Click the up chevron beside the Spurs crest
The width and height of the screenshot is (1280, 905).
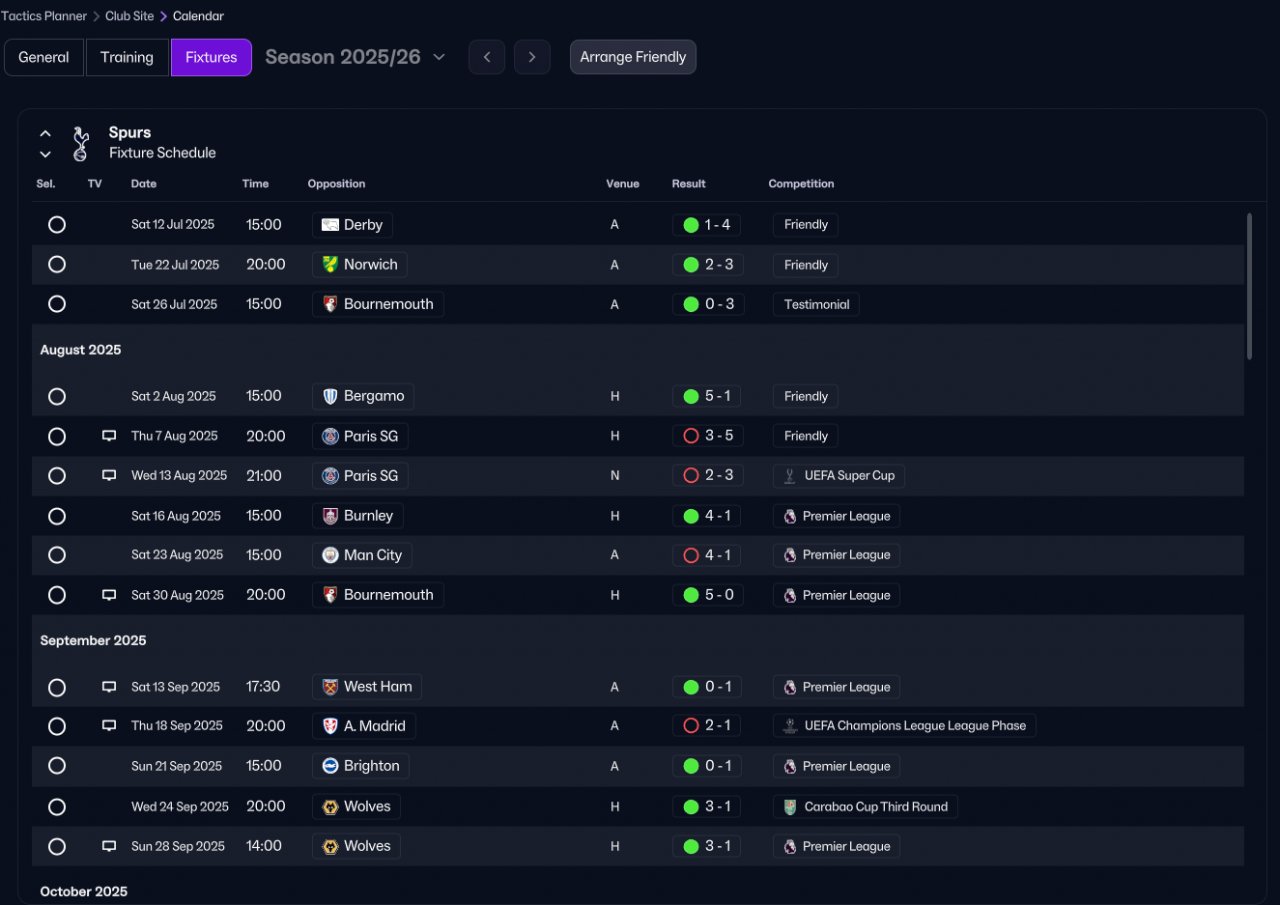pos(45,133)
